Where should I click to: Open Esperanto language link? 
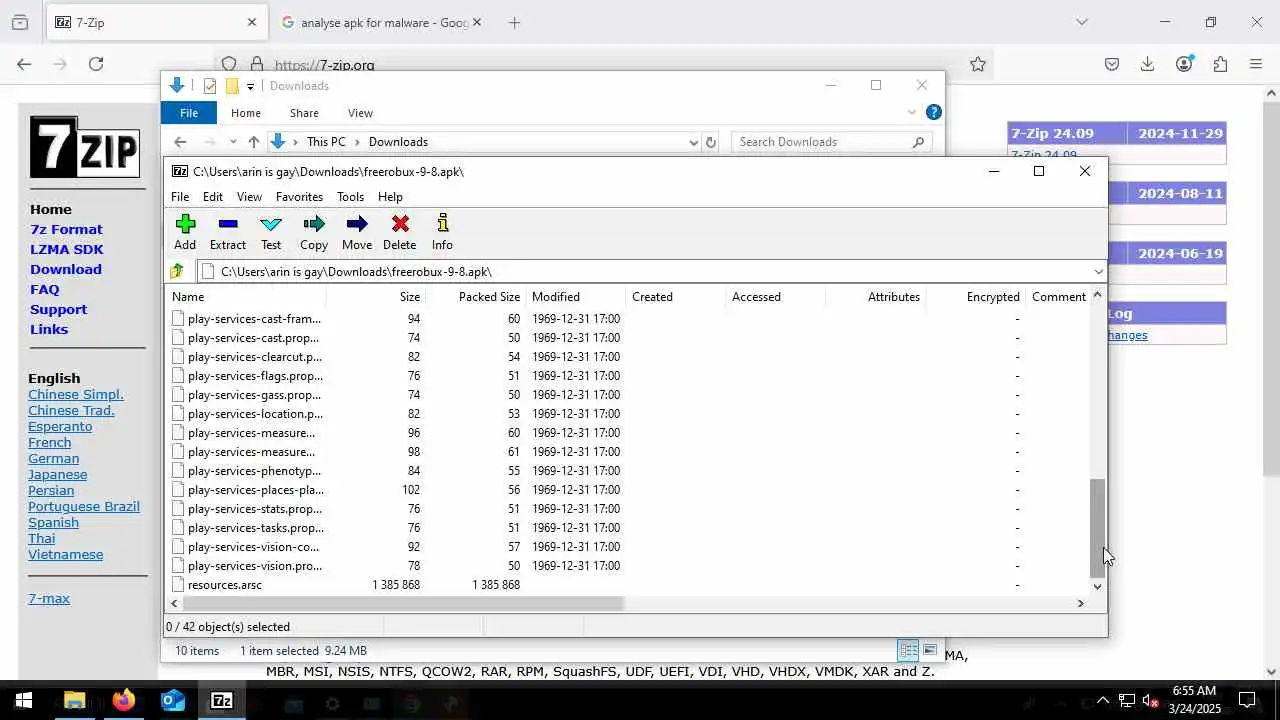click(x=60, y=426)
